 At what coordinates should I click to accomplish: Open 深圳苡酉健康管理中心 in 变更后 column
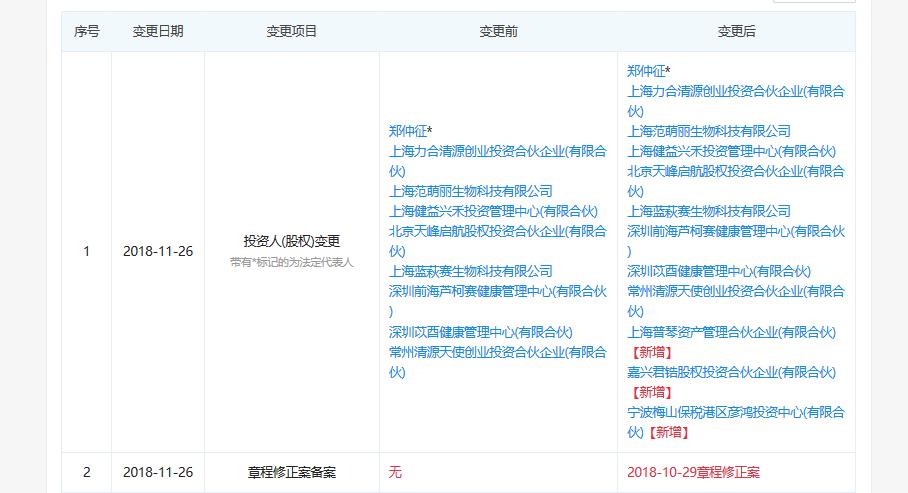tap(719, 271)
